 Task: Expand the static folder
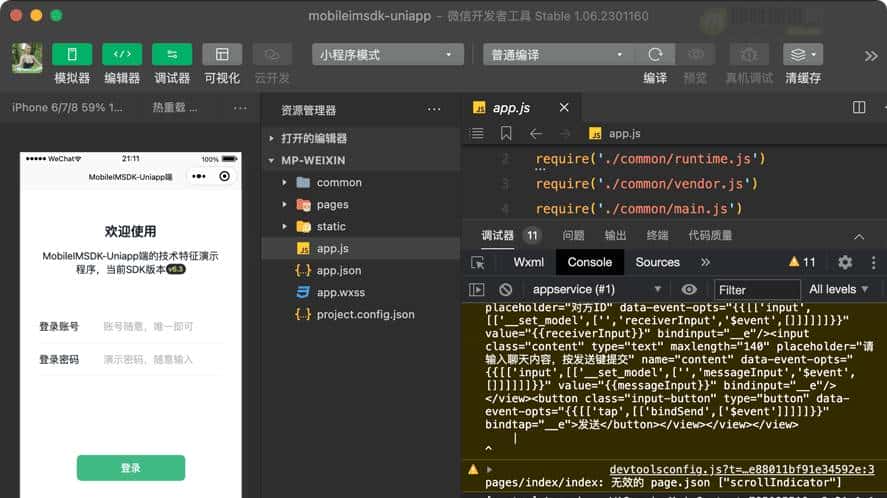[285, 226]
